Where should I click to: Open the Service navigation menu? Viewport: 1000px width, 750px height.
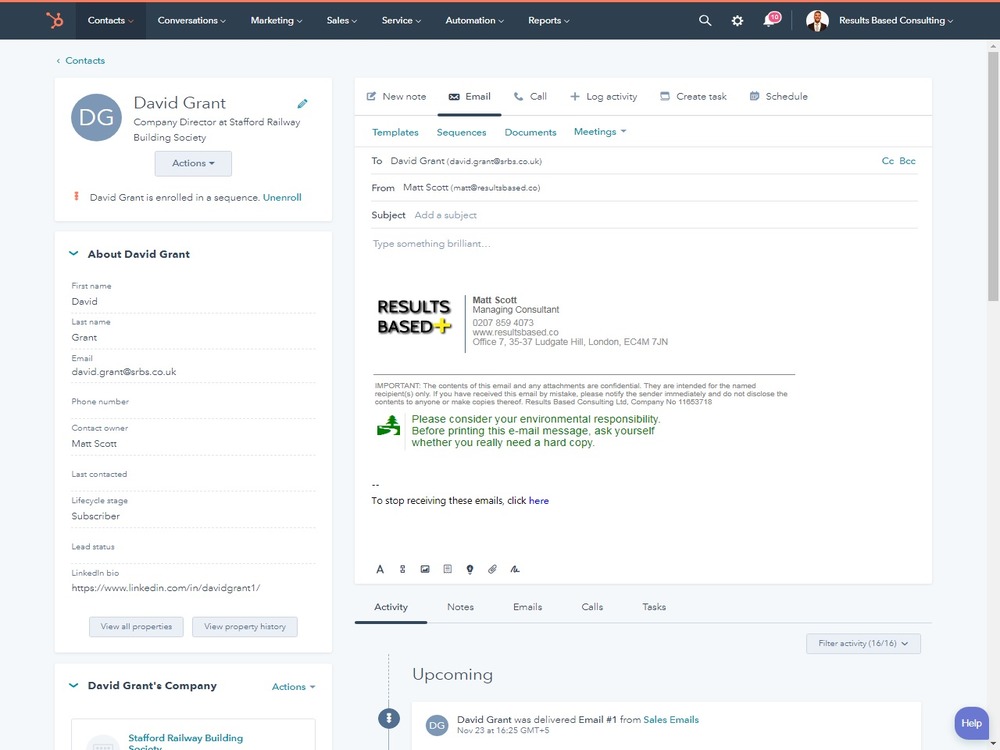(x=401, y=20)
